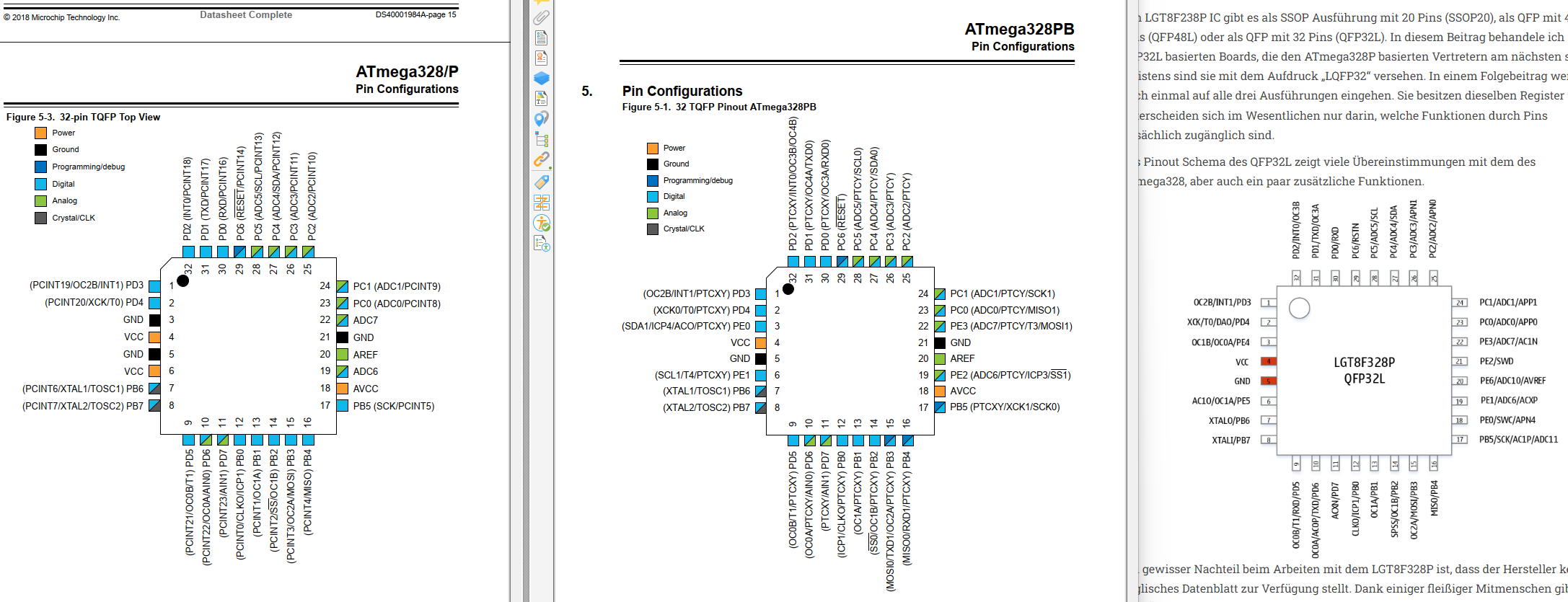The width and height of the screenshot is (1568, 602).
Task: Click section number '5.' in ATmega328PB page
Action: pyautogui.click(x=587, y=91)
